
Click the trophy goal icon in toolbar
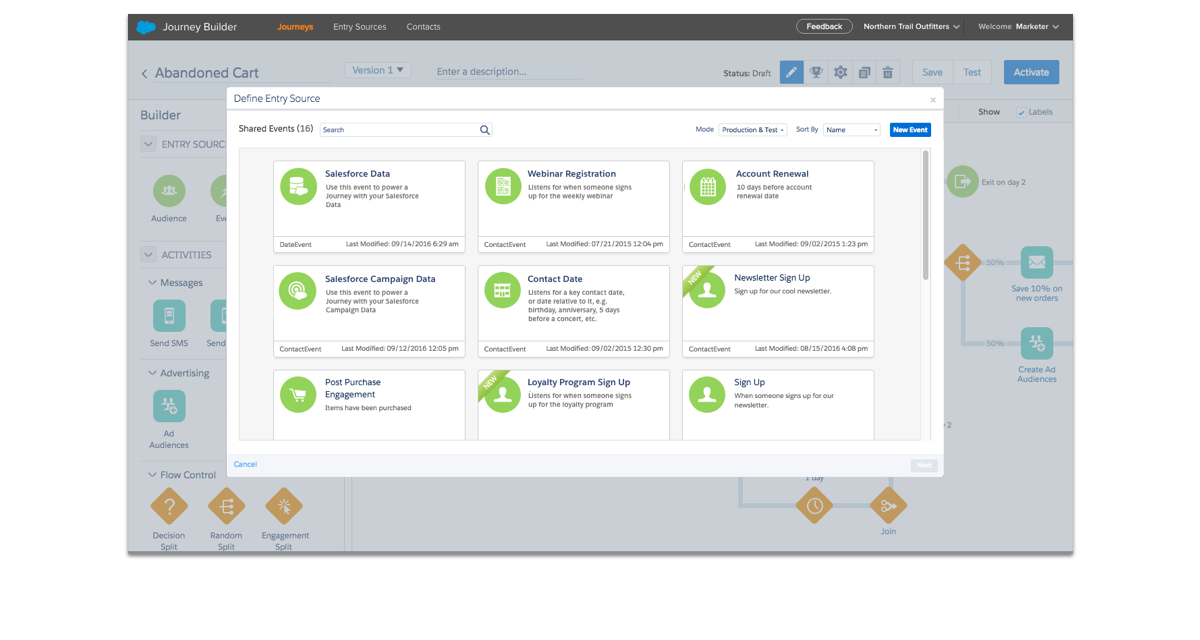tap(816, 72)
